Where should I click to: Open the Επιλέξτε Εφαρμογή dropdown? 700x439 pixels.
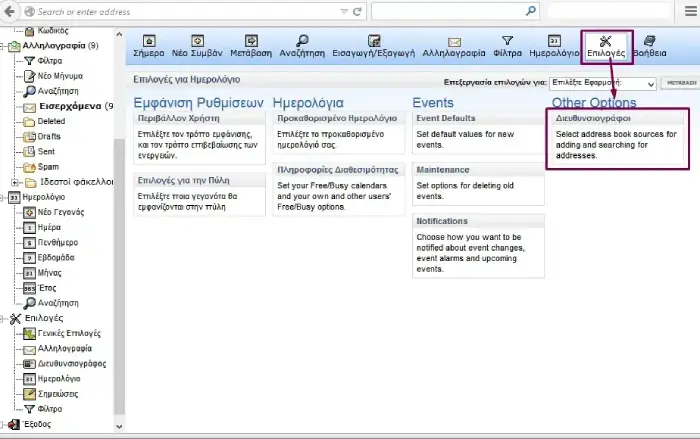(x=603, y=83)
